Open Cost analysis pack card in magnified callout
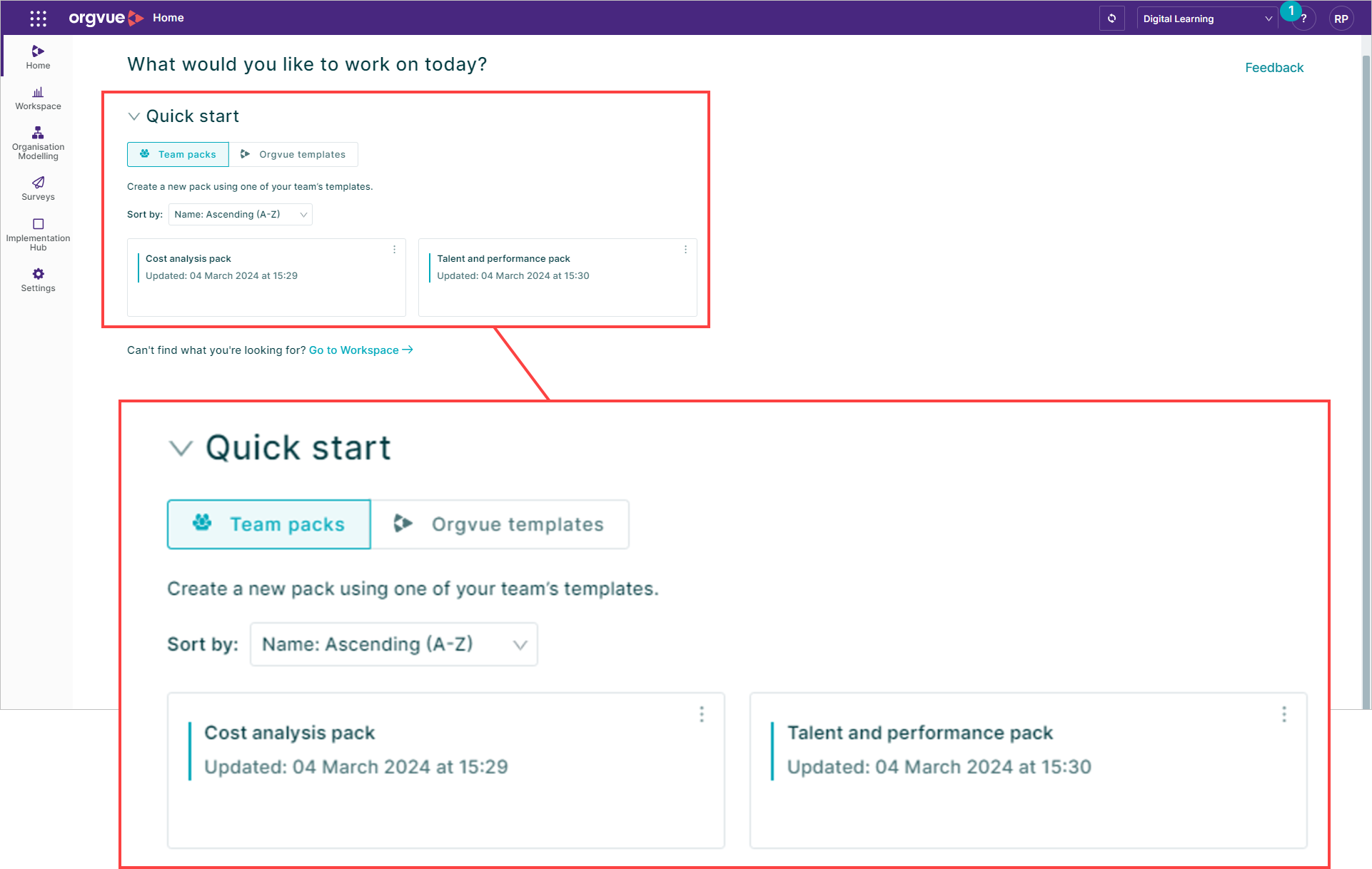 click(x=446, y=771)
